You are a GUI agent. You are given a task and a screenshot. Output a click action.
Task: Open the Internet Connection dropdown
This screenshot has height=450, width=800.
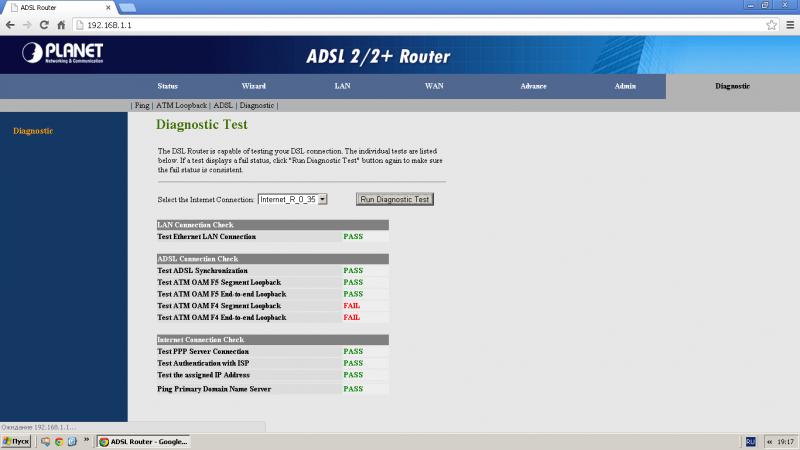click(x=293, y=199)
